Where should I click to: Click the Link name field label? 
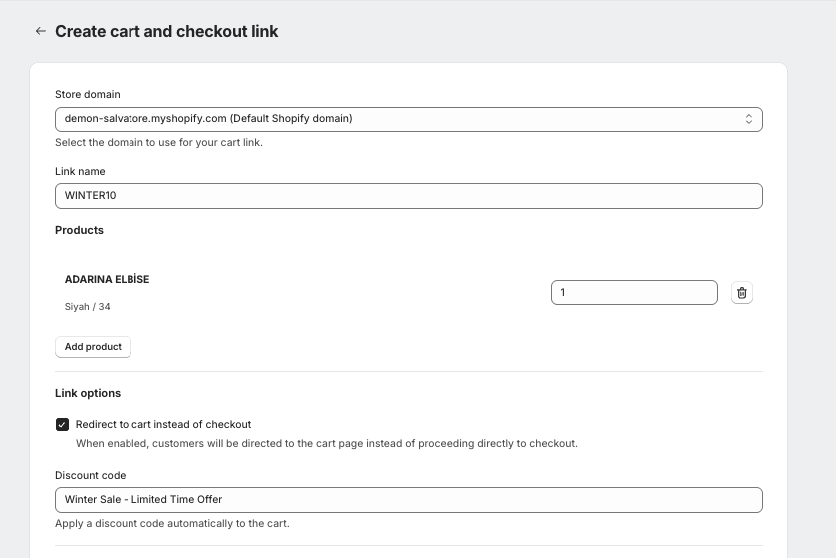coord(80,172)
